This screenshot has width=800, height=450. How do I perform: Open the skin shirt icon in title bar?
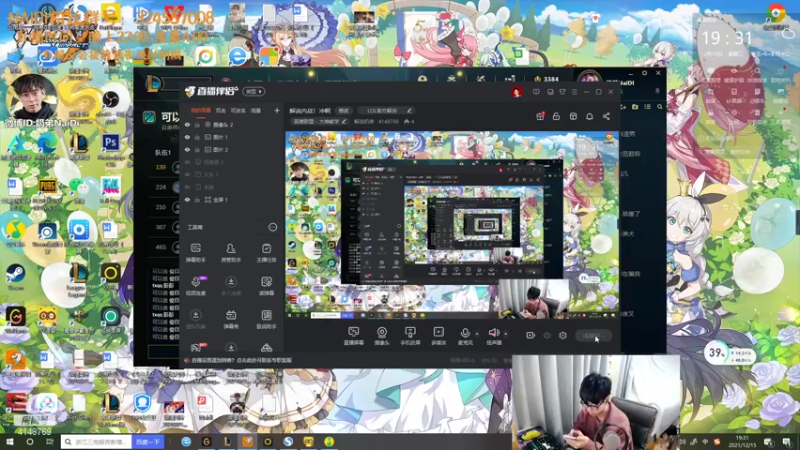[562, 92]
